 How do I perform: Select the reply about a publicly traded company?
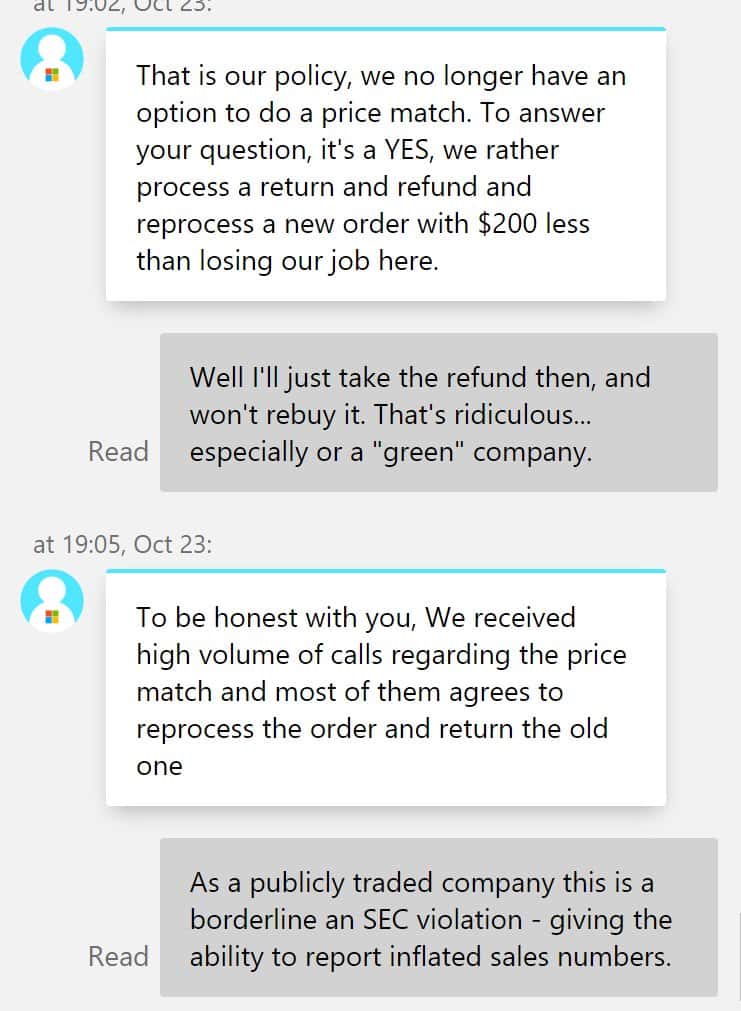(439, 918)
